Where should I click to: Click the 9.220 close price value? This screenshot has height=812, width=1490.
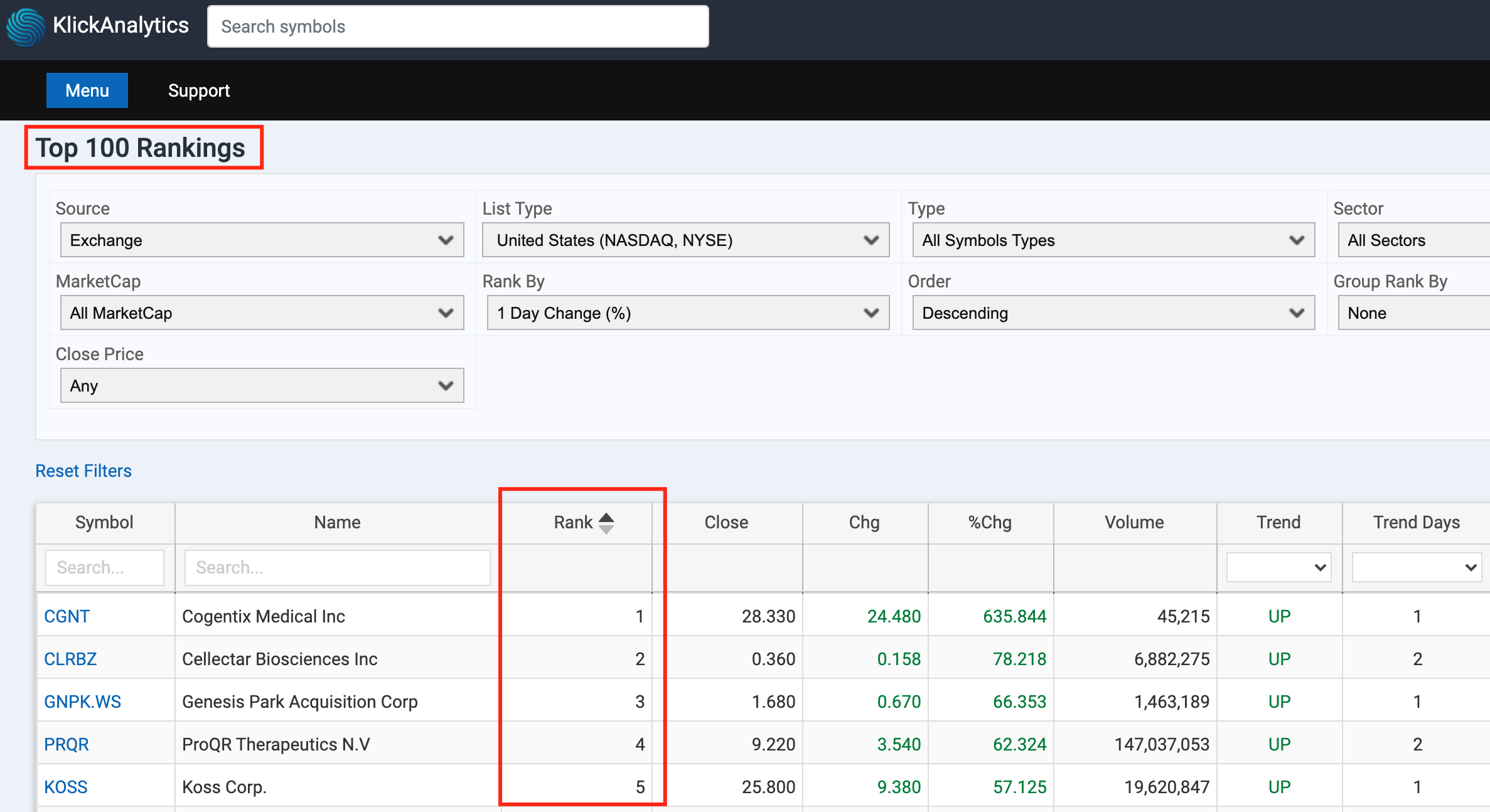pos(774,744)
